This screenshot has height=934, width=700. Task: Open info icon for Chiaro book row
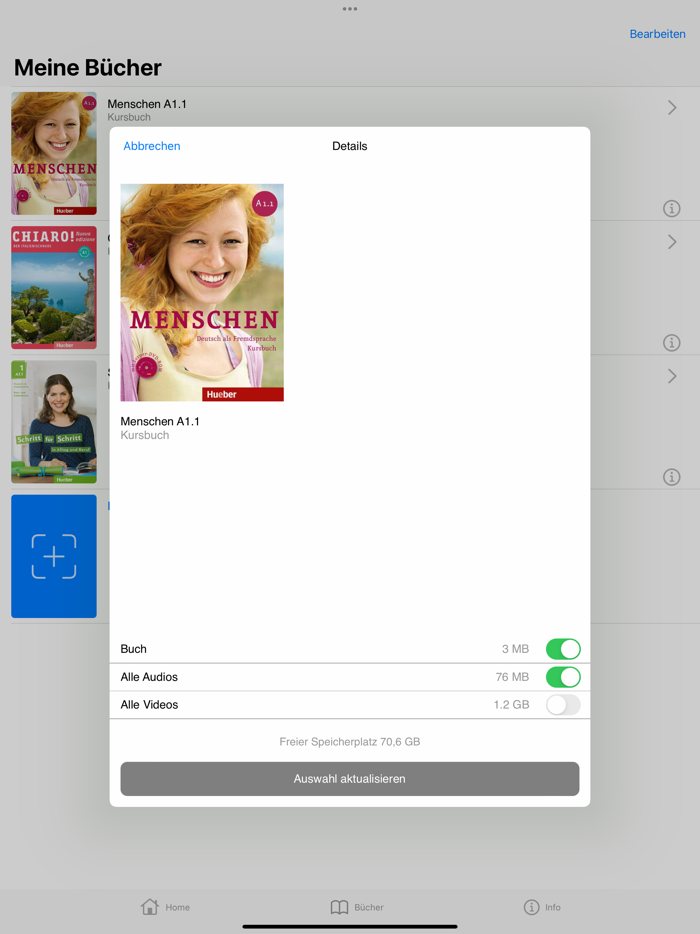pos(671,343)
